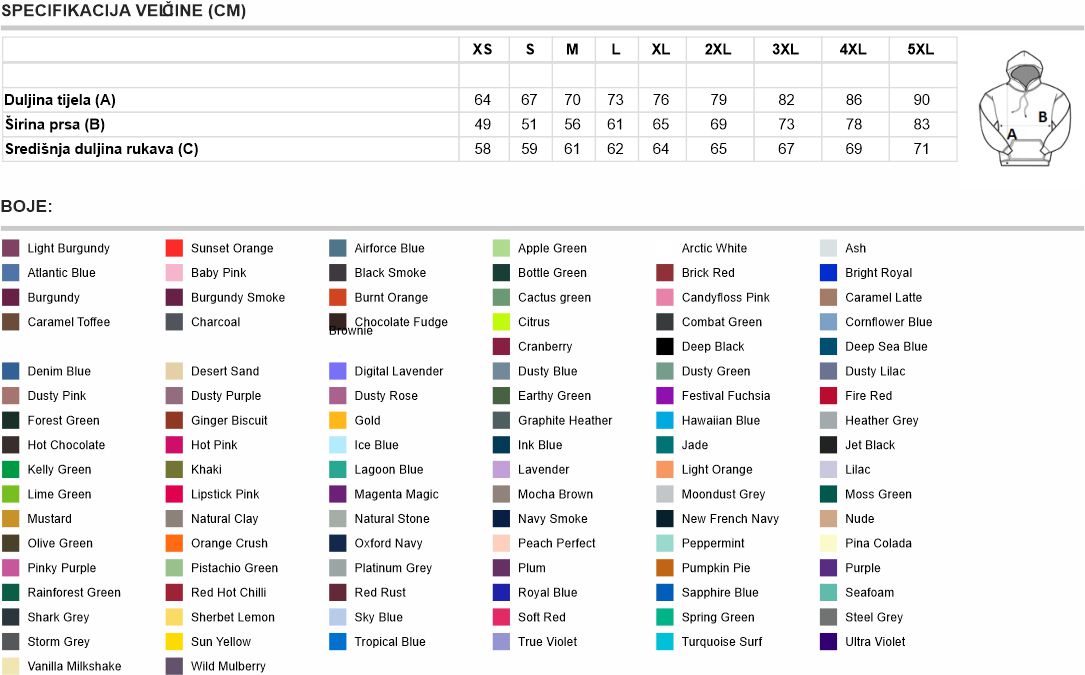Select the XS size column header
Image resolution: width=1085 pixels, height=675 pixels.
click(x=483, y=50)
